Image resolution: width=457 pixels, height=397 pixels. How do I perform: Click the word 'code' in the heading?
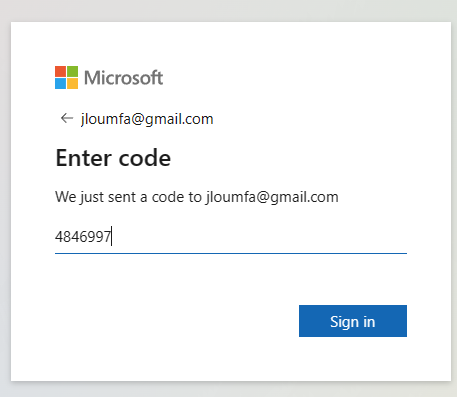click(145, 158)
